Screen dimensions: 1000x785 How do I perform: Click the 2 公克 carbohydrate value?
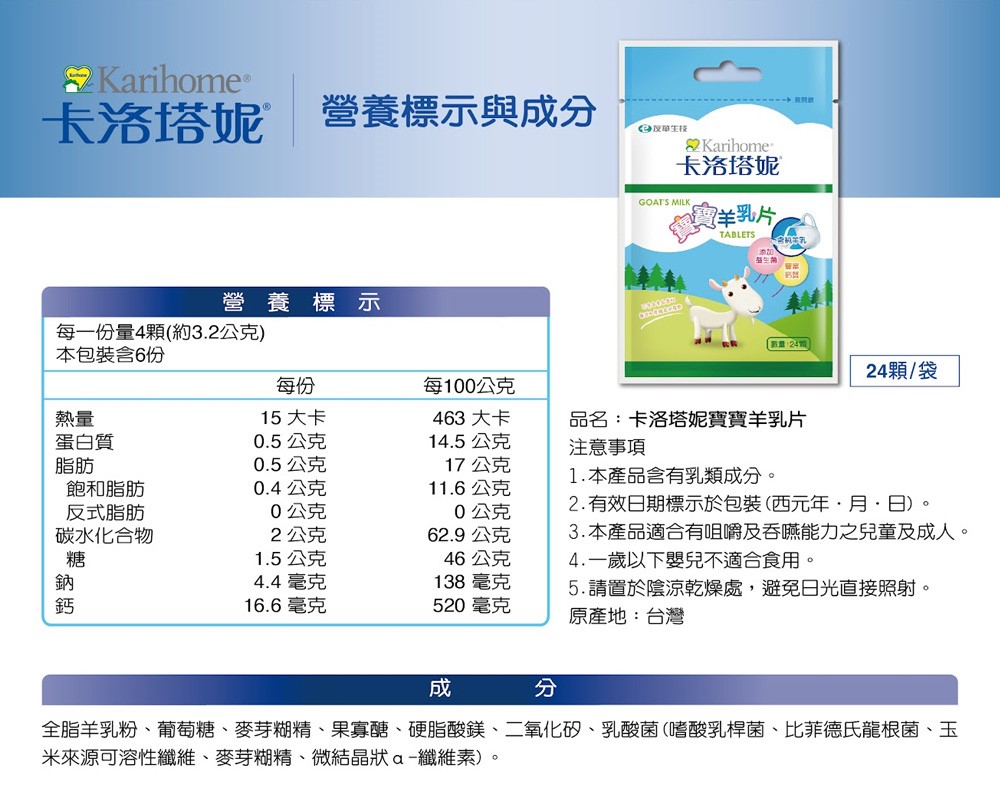[x=298, y=534]
